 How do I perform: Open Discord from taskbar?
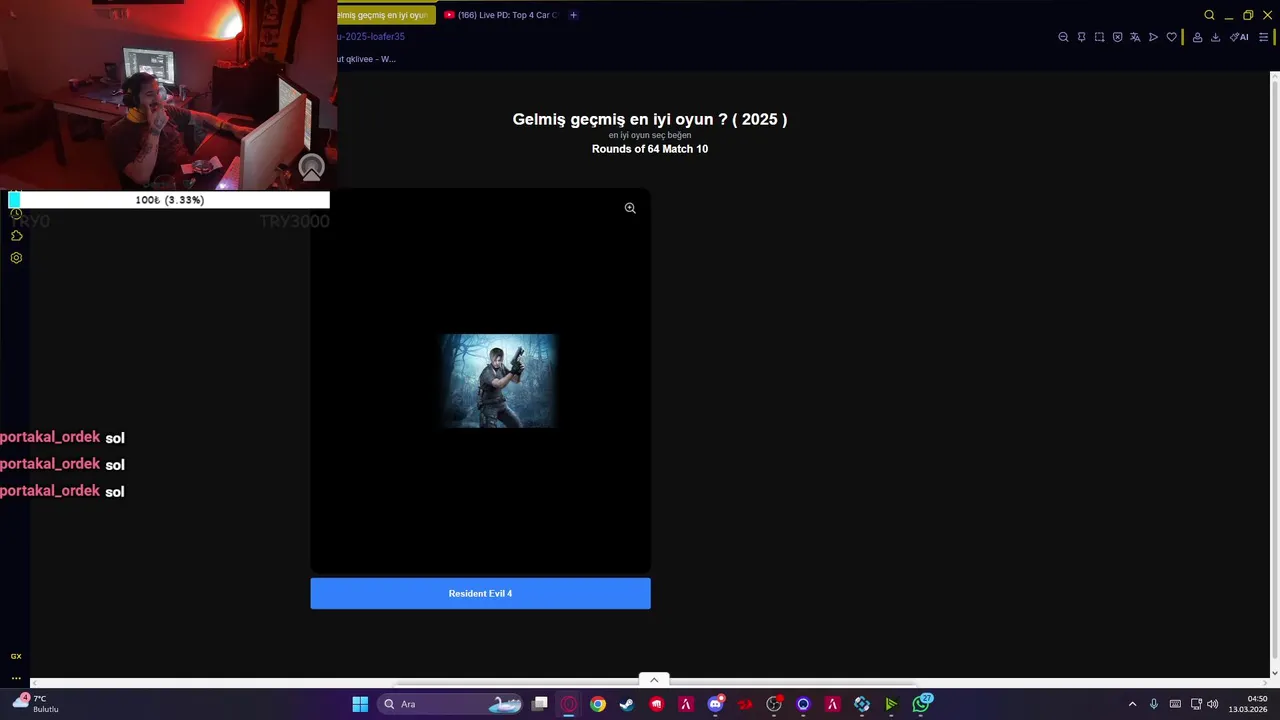click(x=715, y=704)
